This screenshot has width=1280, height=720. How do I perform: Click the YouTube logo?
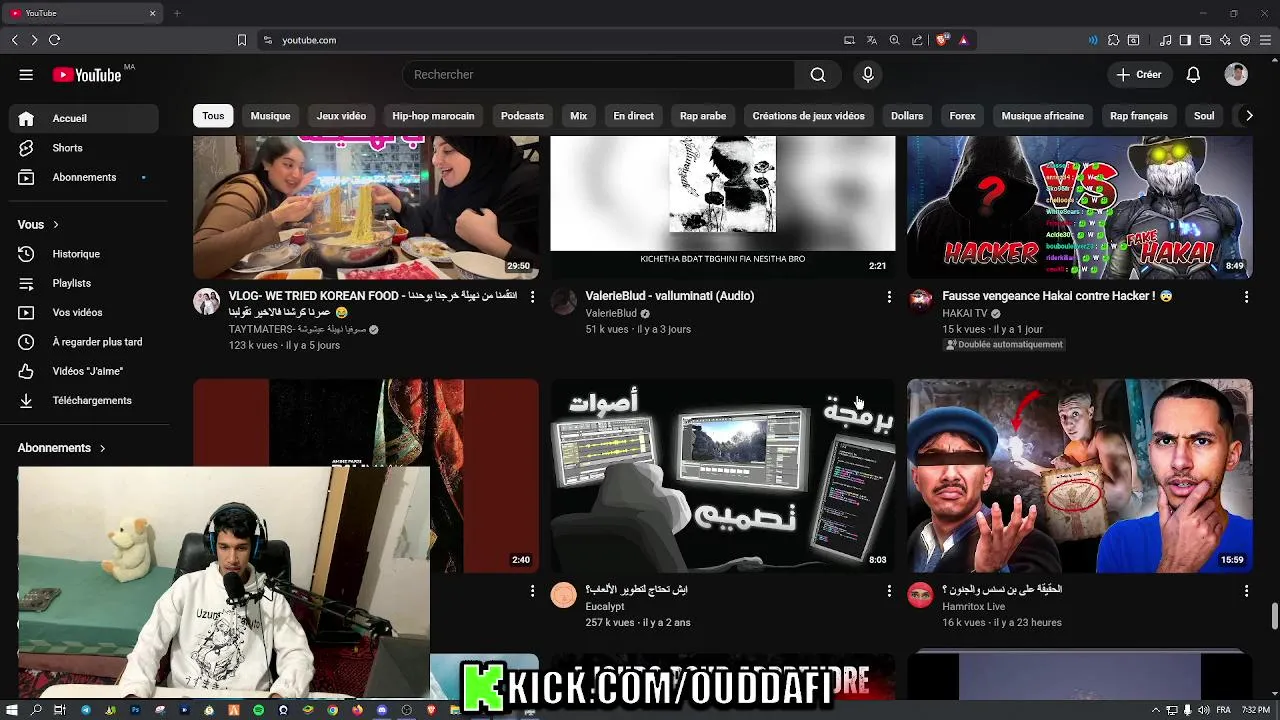click(87, 75)
